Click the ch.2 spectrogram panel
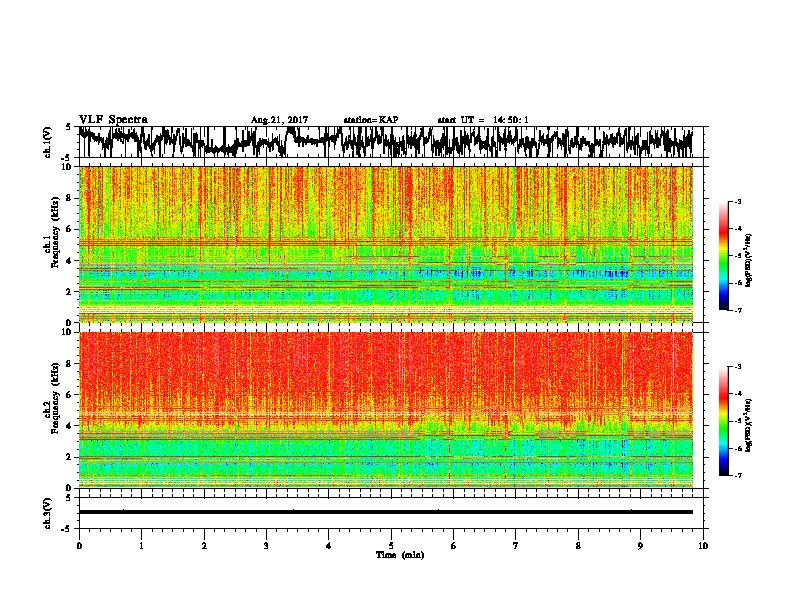This screenshot has height=612, width=792. pyautogui.click(x=386, y=410)
